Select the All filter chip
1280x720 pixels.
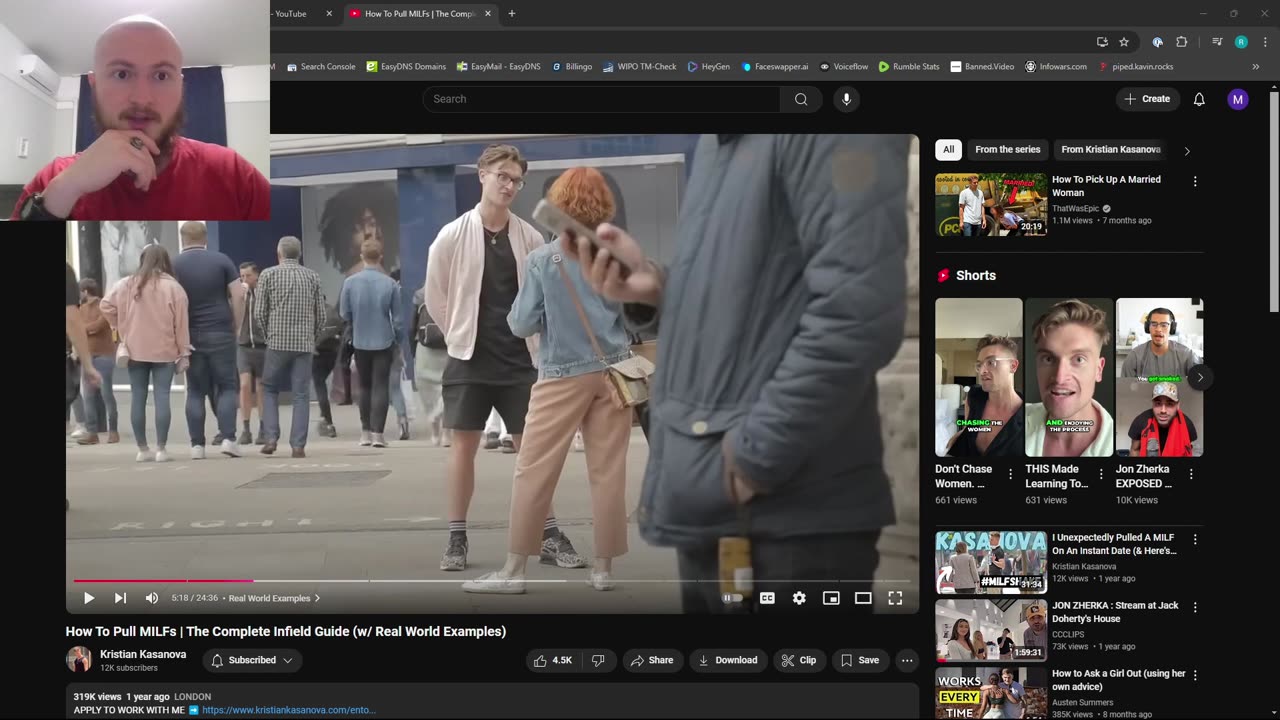(948, 149)
